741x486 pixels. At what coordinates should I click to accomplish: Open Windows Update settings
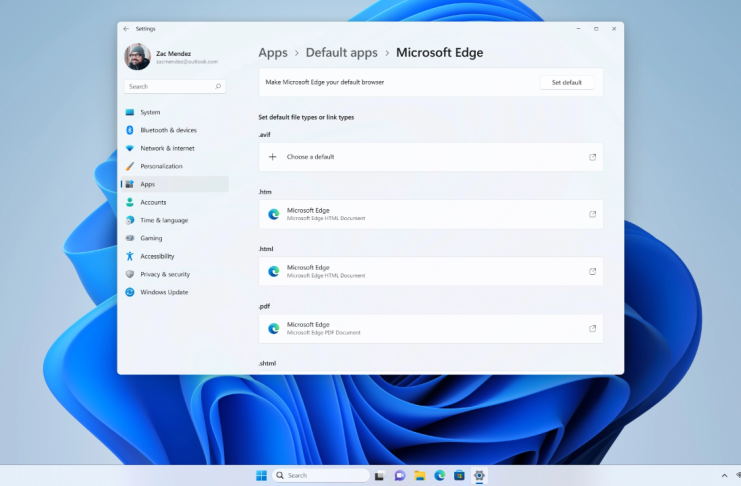pos(175,292)
